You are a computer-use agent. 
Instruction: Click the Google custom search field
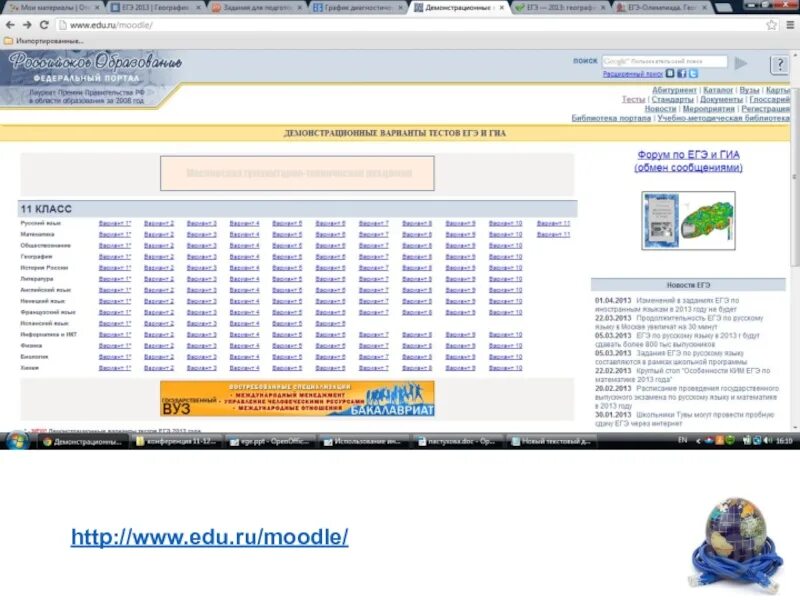pos(664,61)
